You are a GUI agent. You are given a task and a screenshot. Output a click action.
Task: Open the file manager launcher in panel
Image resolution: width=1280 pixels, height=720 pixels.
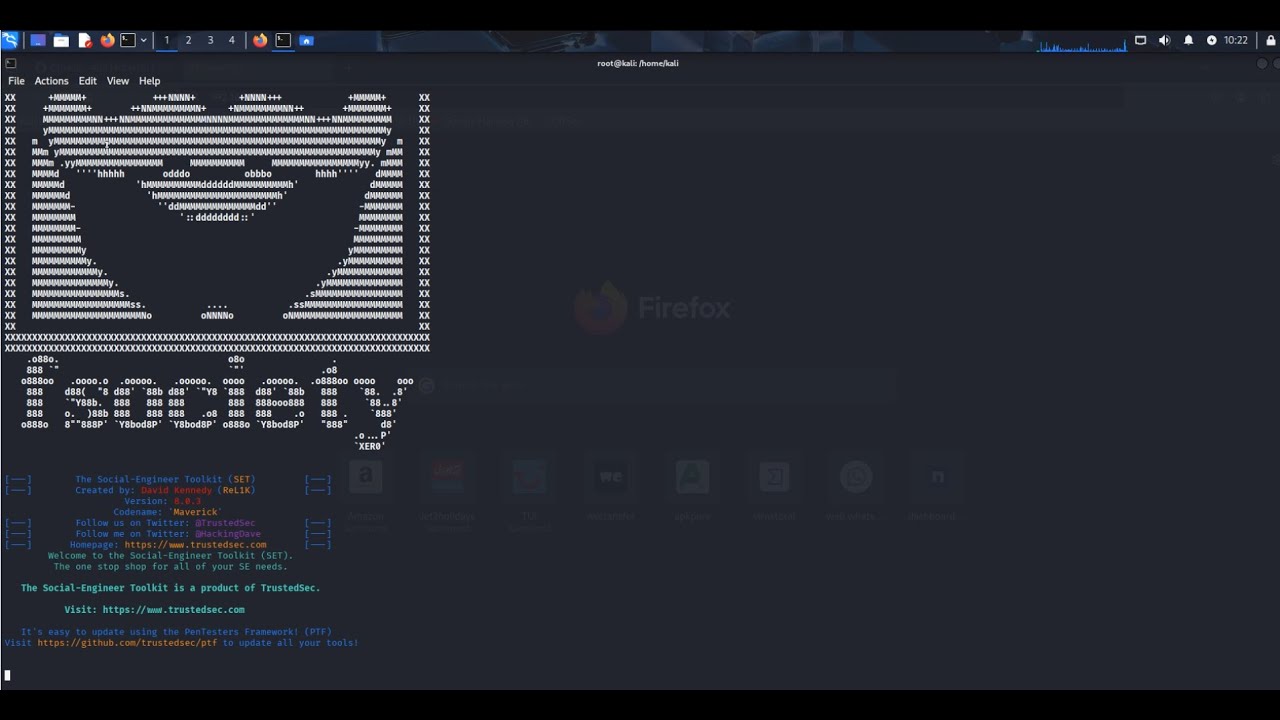(61, 40)
